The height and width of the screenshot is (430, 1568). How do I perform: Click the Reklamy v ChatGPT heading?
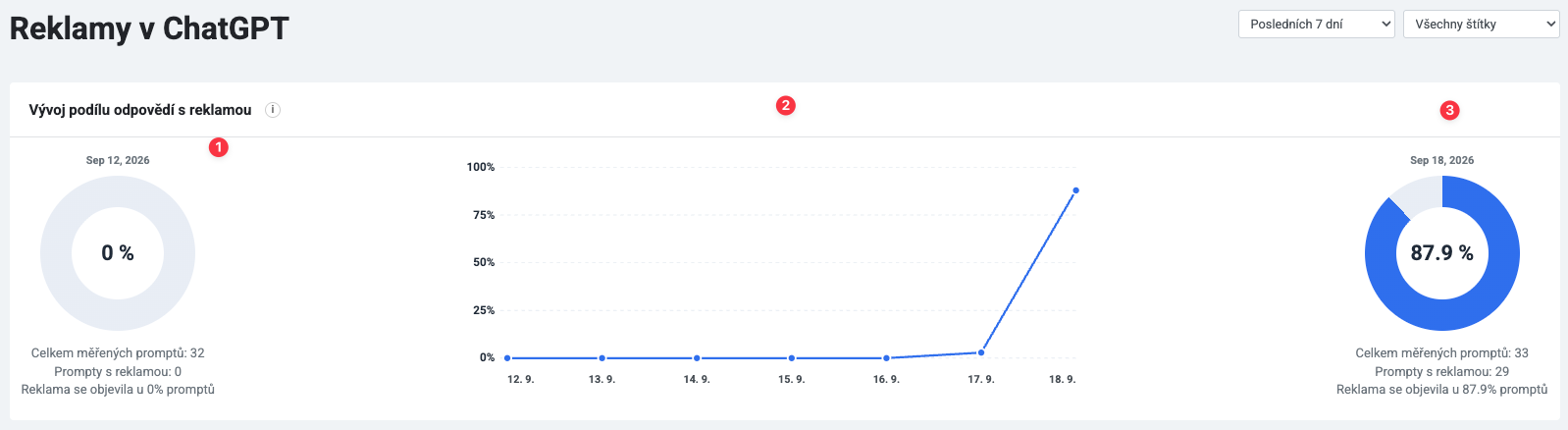tap(149, 28)
